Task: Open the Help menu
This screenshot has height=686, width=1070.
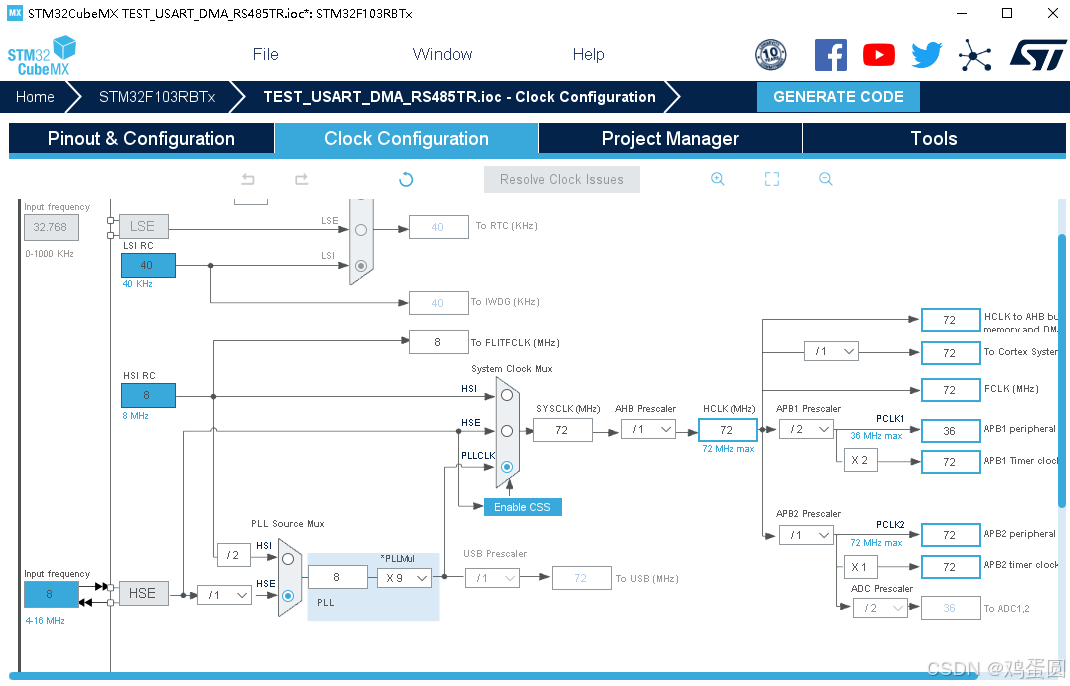Action: 588,55
